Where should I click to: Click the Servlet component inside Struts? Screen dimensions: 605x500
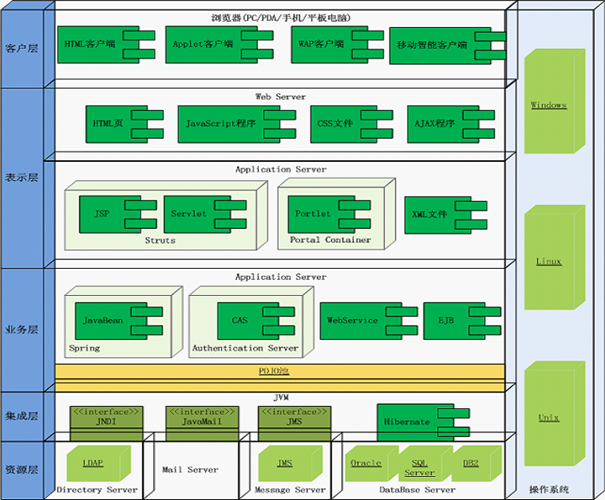194,214
